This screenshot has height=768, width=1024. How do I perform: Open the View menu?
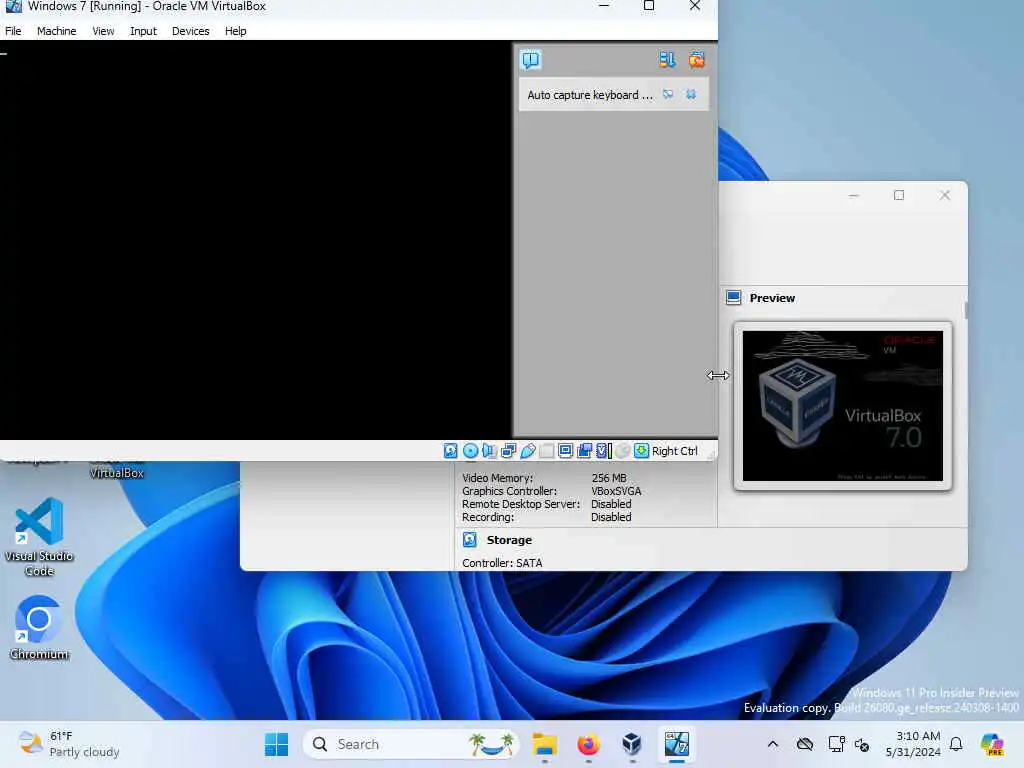[103, 31]
